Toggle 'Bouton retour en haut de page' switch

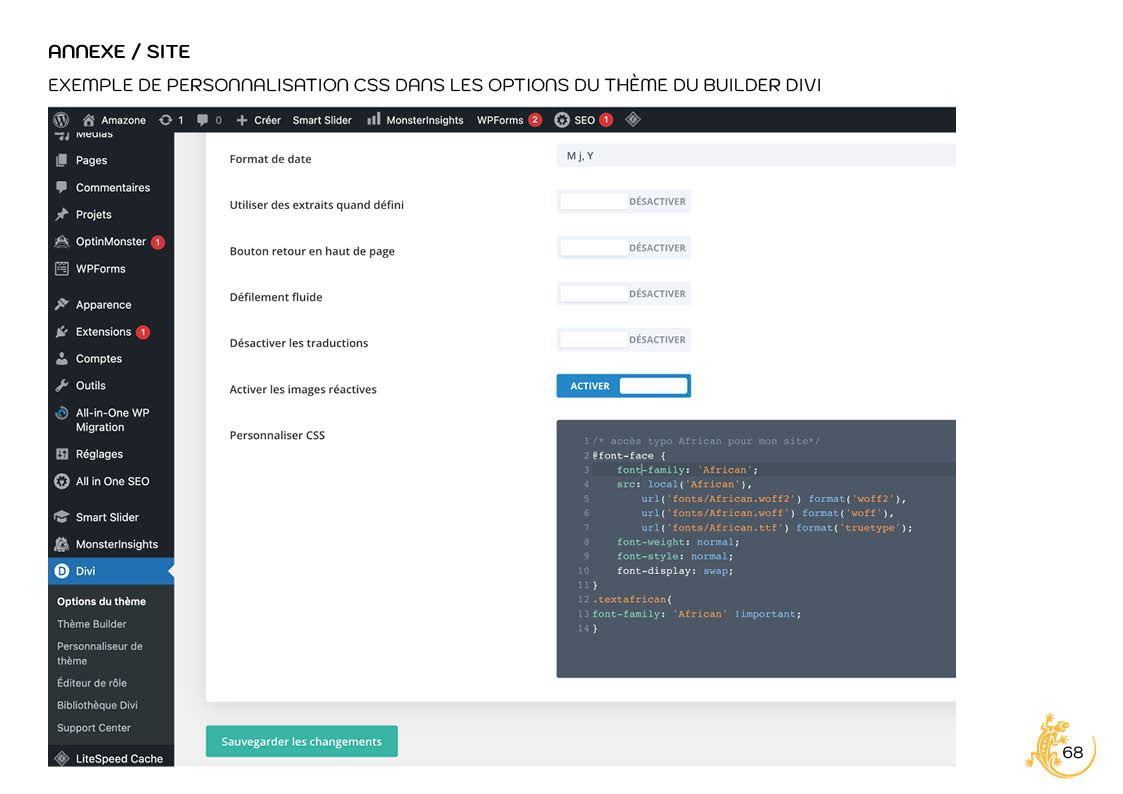pos(623,248)
